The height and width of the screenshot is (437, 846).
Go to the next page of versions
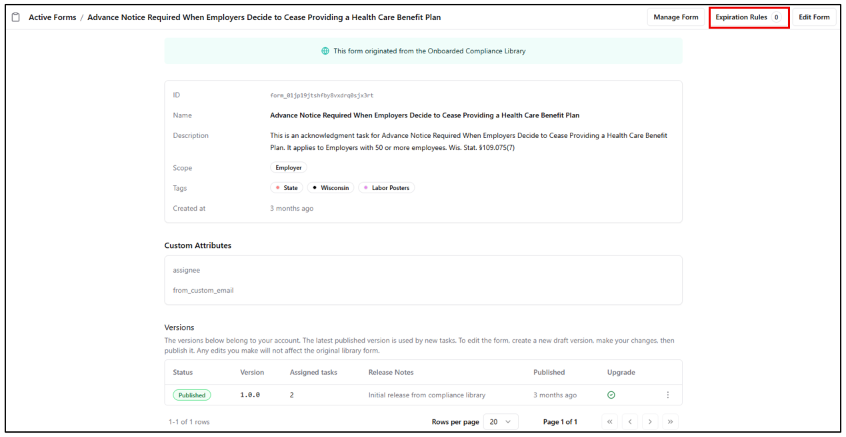click(650, 422)
